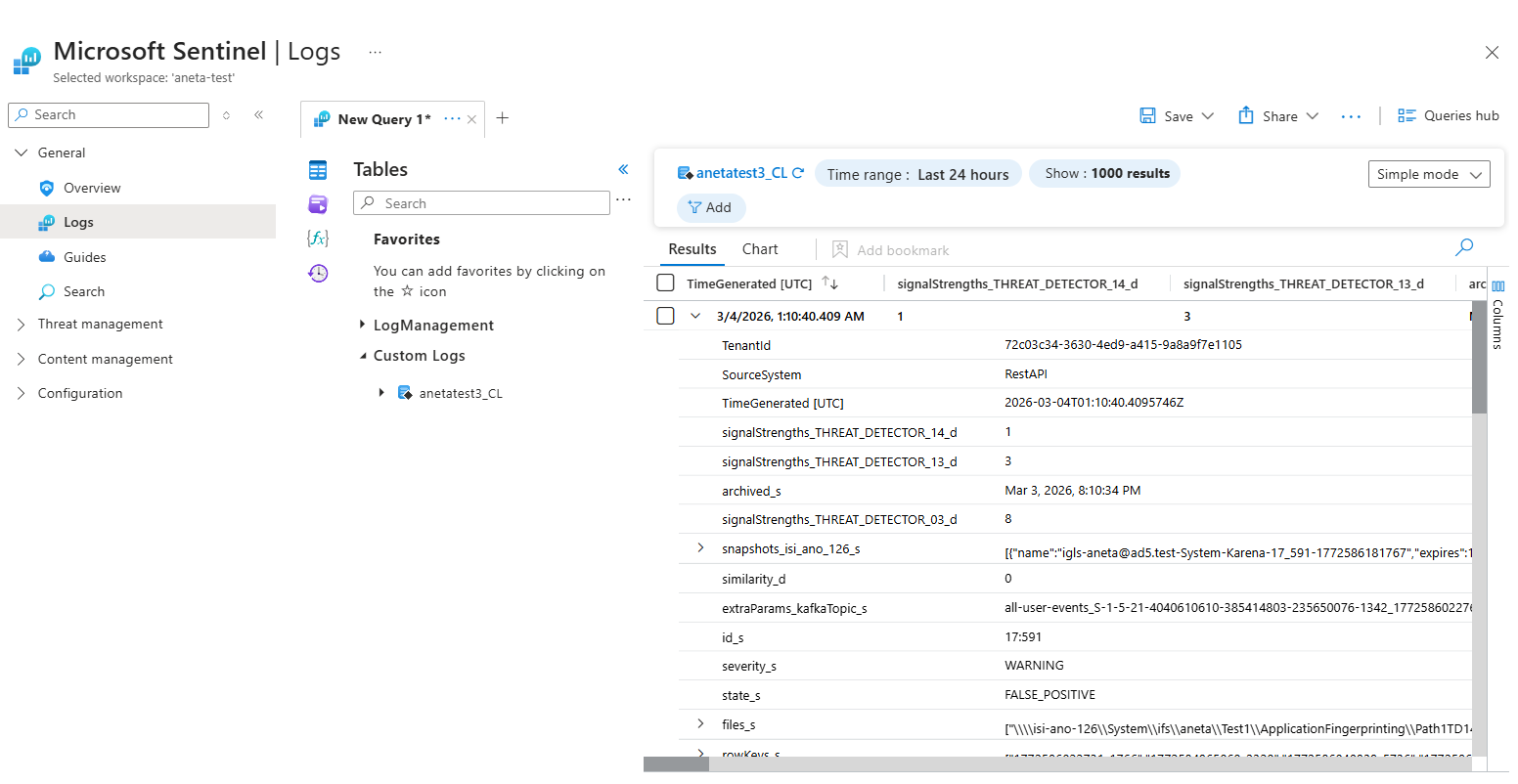
Task: Expand the snapshots_isi_ano_126_s field
Action: pos(700,548)
